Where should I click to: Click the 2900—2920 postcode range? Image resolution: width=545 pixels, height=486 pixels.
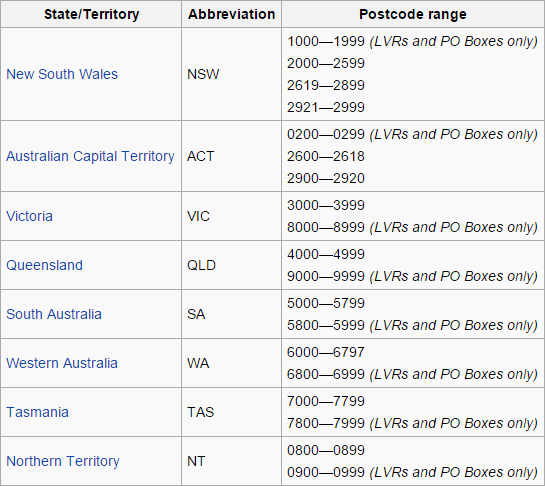click(x=326, y=178)
